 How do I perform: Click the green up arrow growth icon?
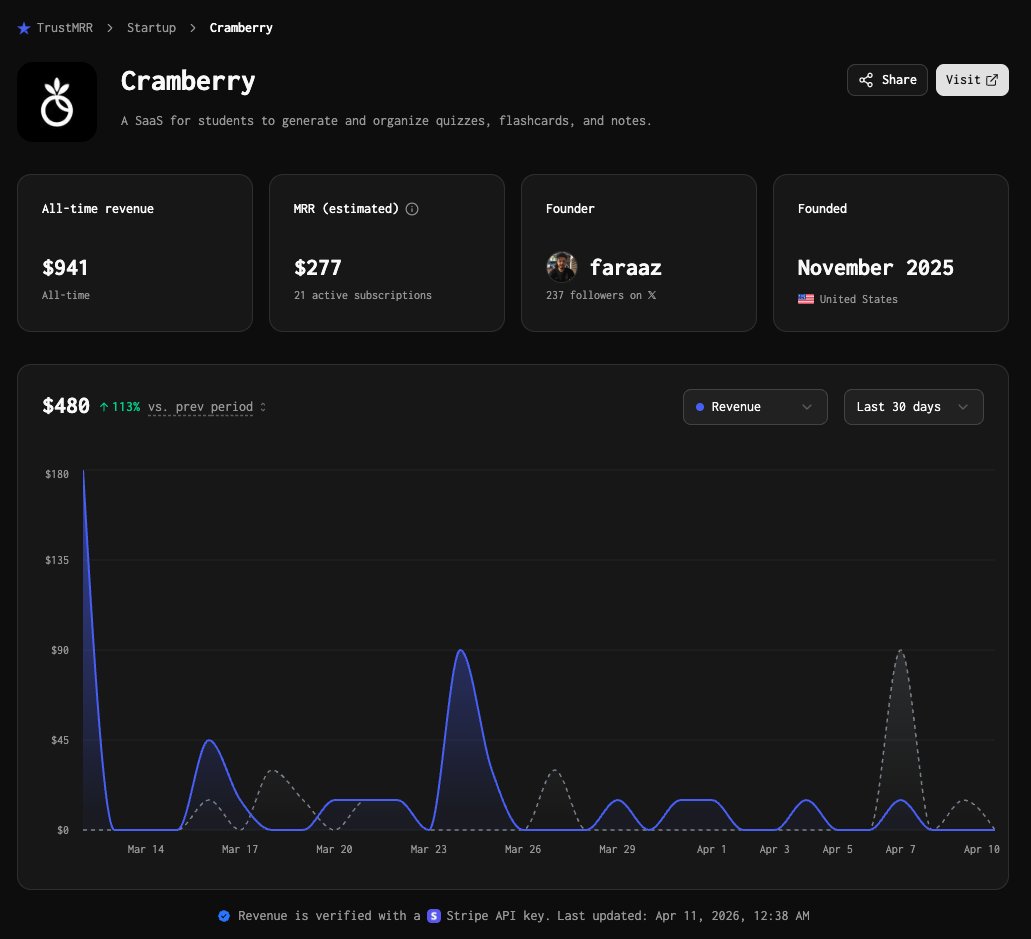click(x=104, y=407)
